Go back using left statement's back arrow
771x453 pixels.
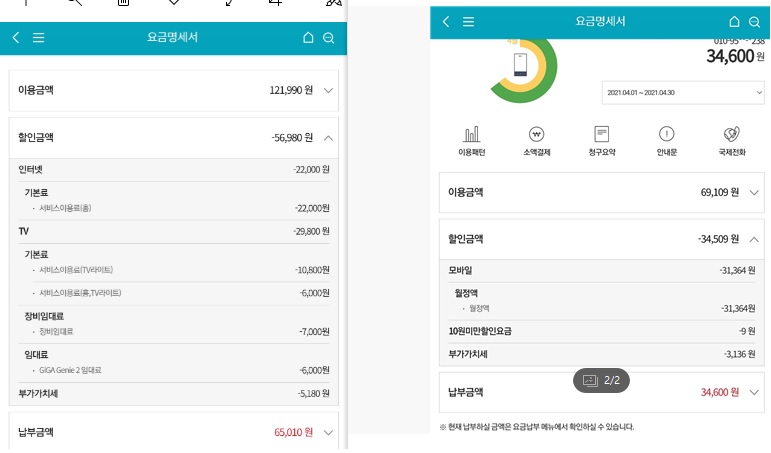pyautogui.click(x=16, y=38)
